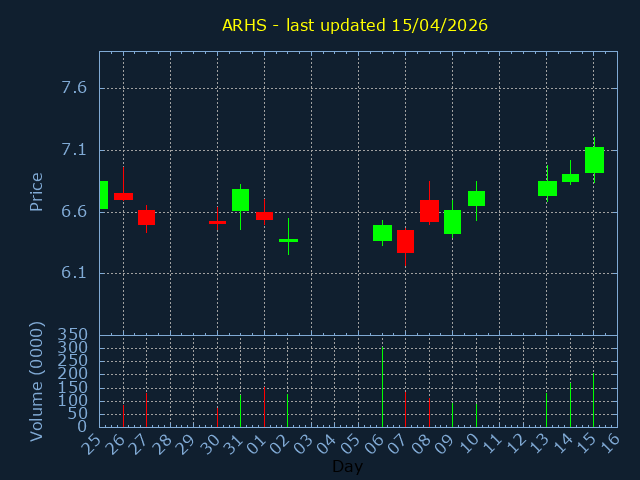640x480 pixels.
Task: Click the red candlestick on day 07
Action: coord(405,241)
